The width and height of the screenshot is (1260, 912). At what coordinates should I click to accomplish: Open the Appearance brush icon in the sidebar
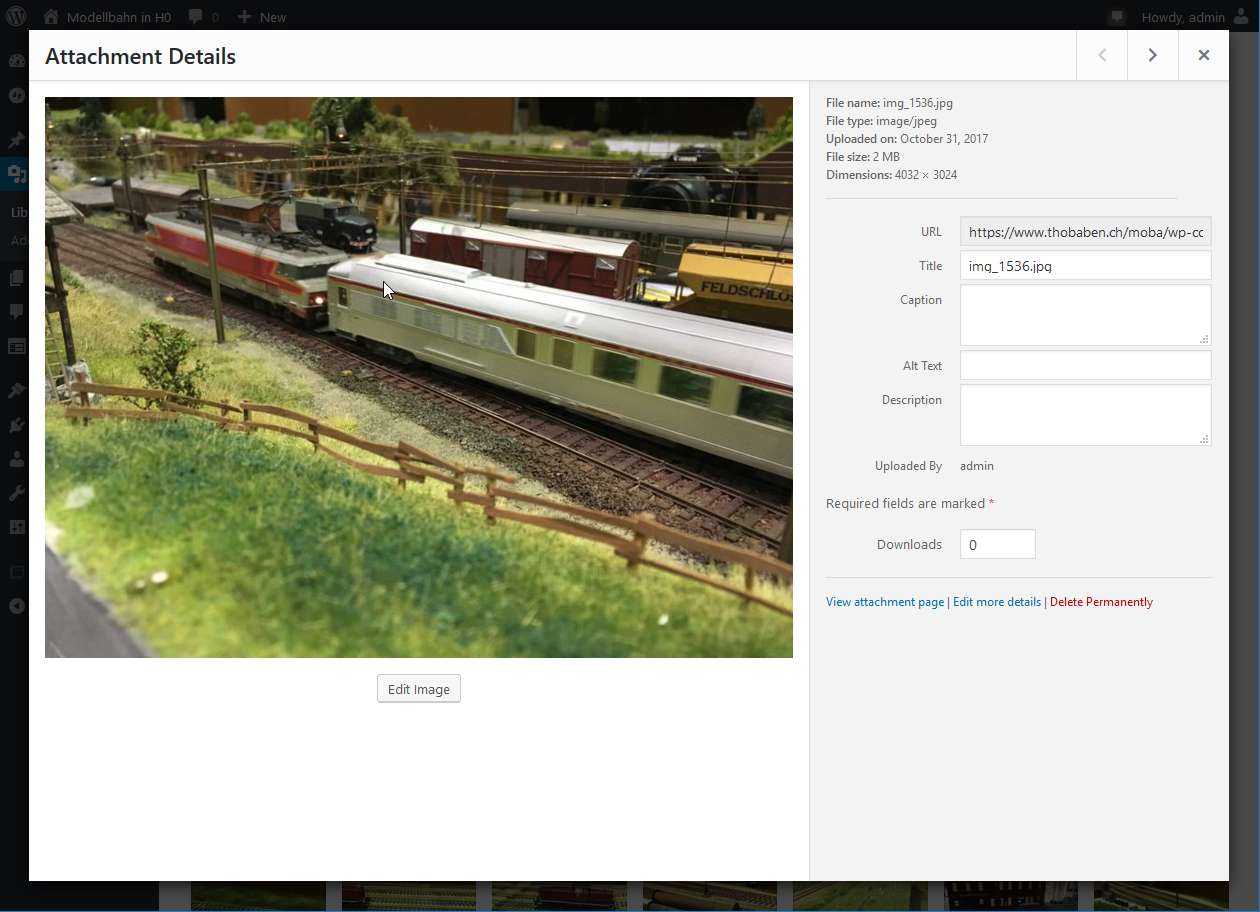point(17,390)
